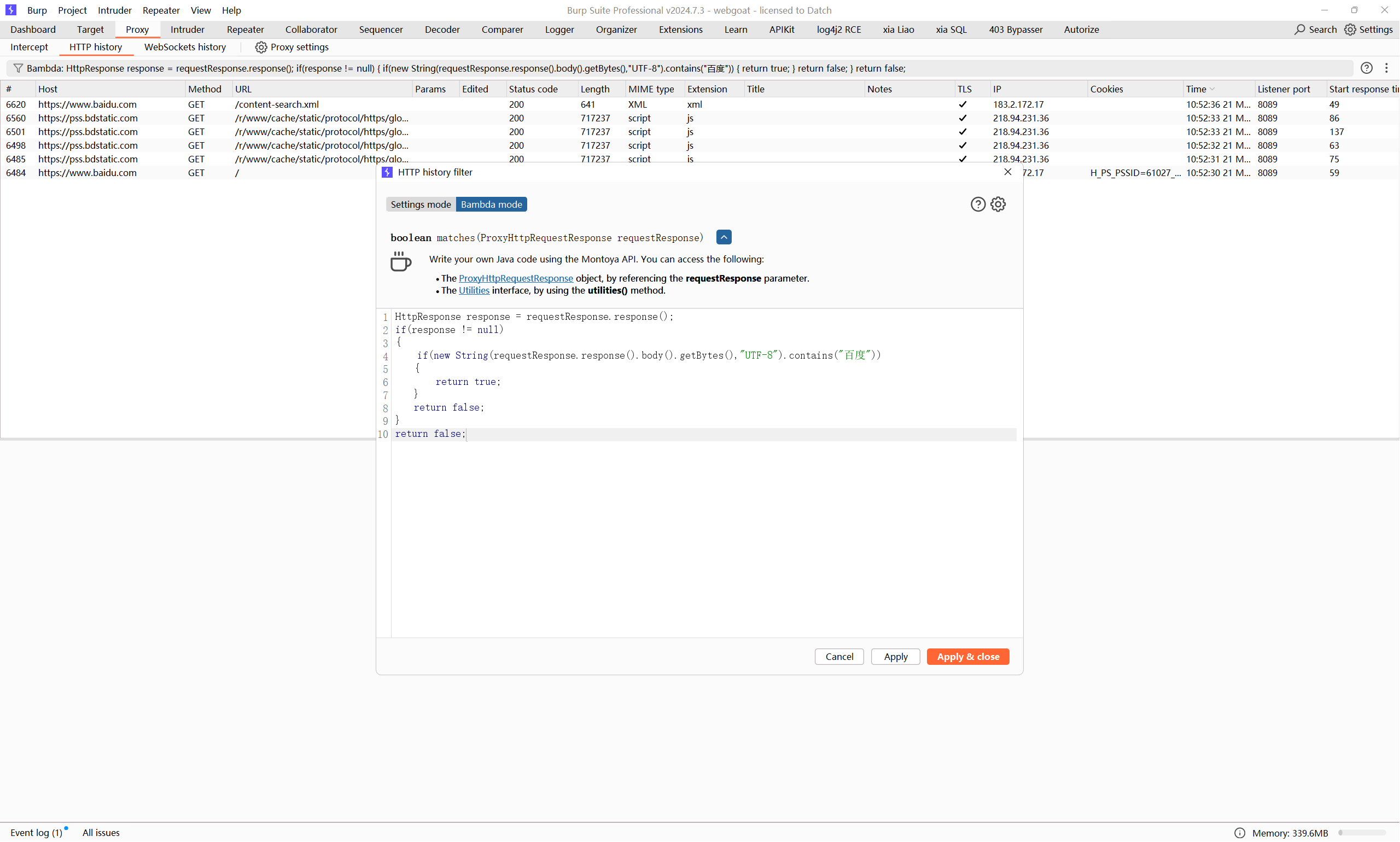Click help icon in HTTP history filter dialog

[978, 204]
